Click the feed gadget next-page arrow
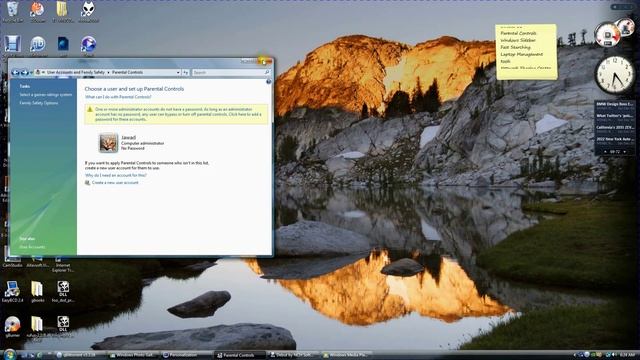 pos(624,152)
